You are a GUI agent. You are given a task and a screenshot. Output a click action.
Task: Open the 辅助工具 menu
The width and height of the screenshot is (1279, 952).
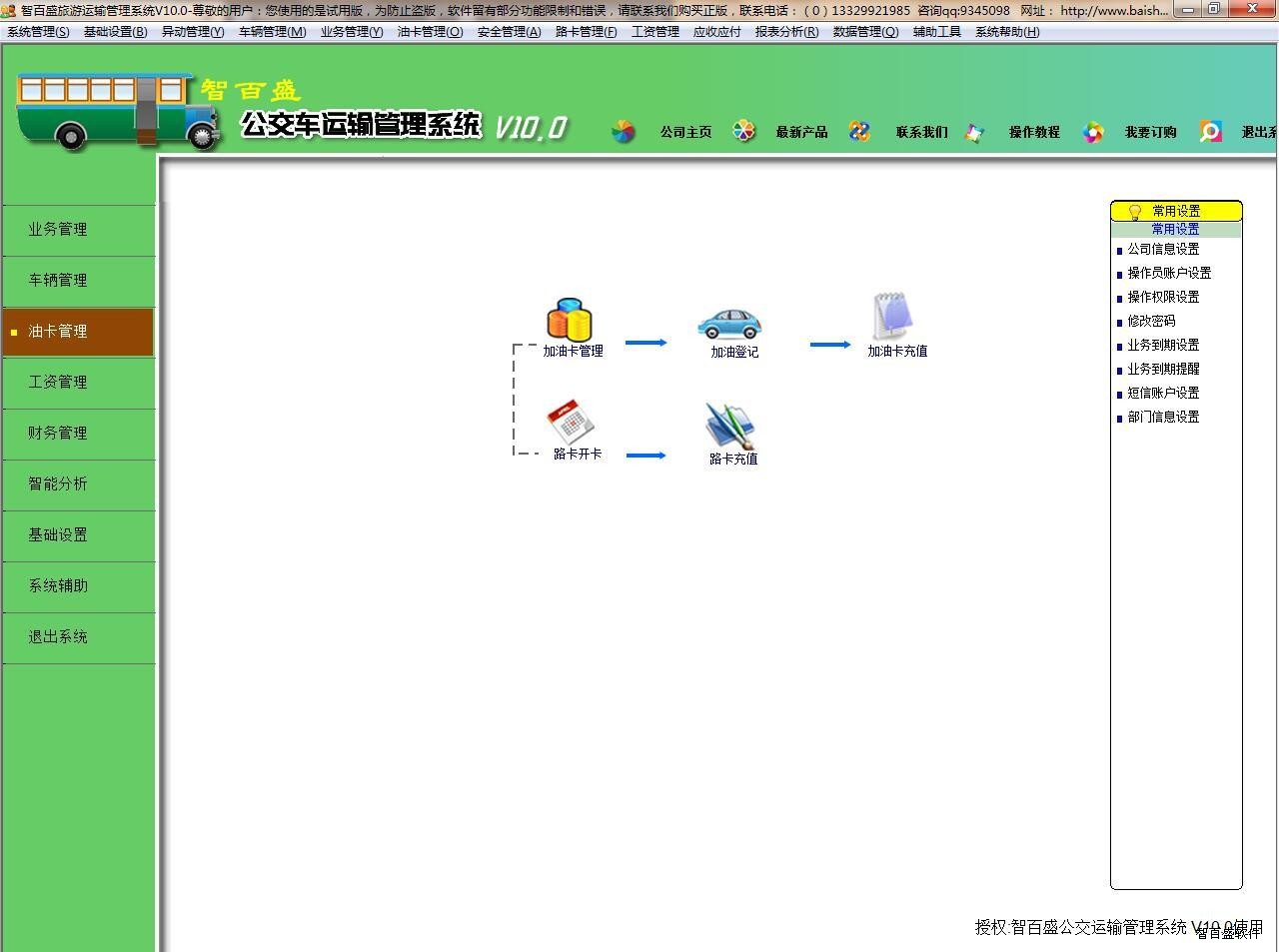tap(937, 32)
